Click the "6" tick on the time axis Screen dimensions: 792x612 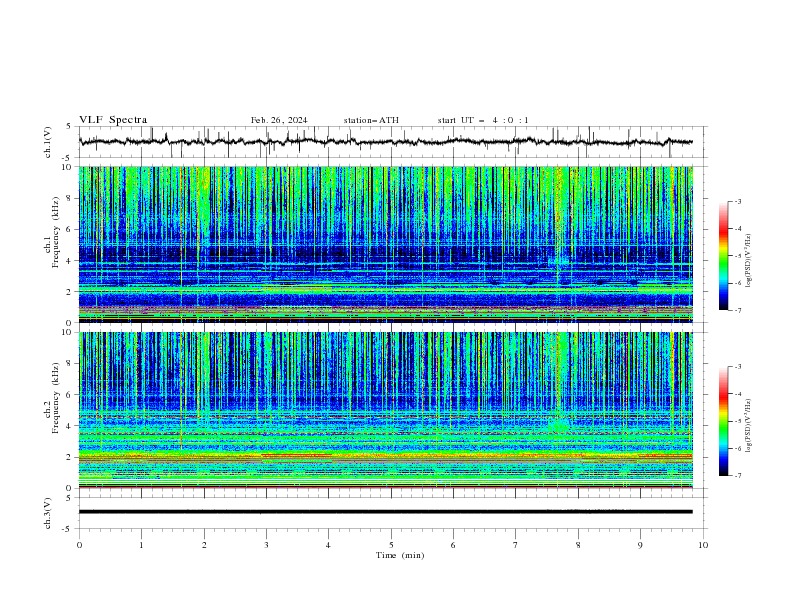point(453,545)
